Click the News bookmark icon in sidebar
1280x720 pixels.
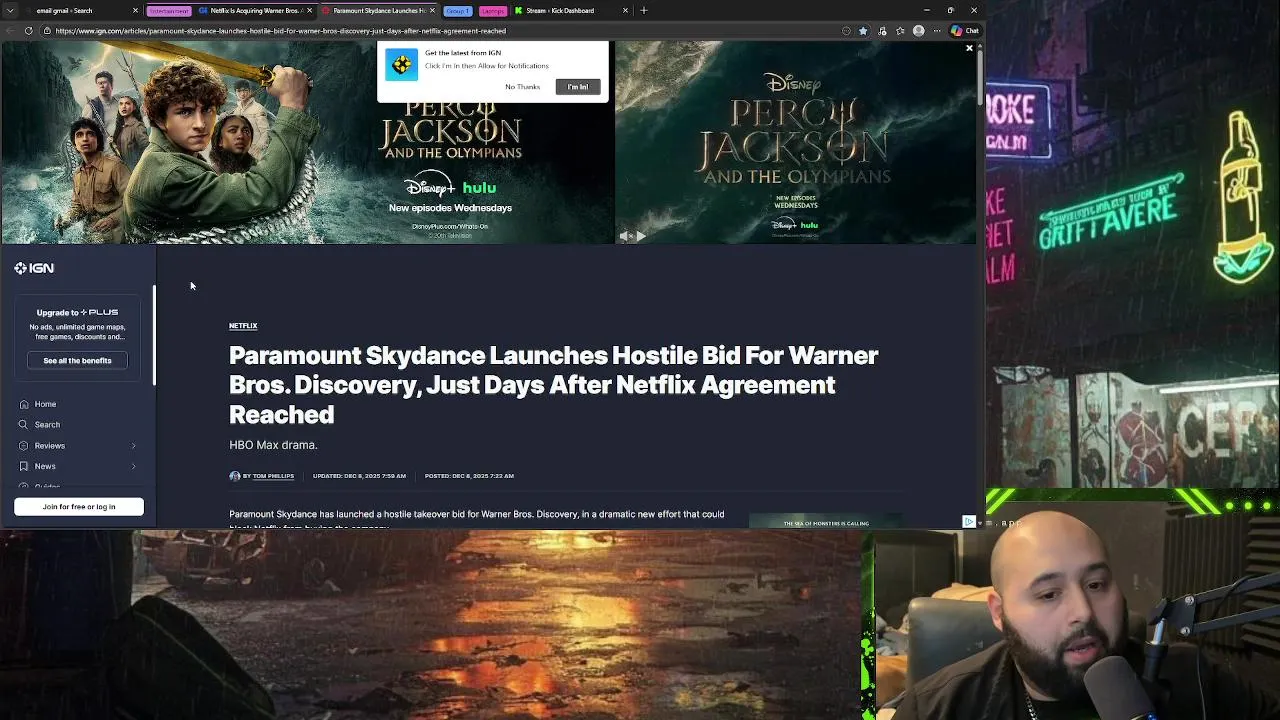(24, 466)
